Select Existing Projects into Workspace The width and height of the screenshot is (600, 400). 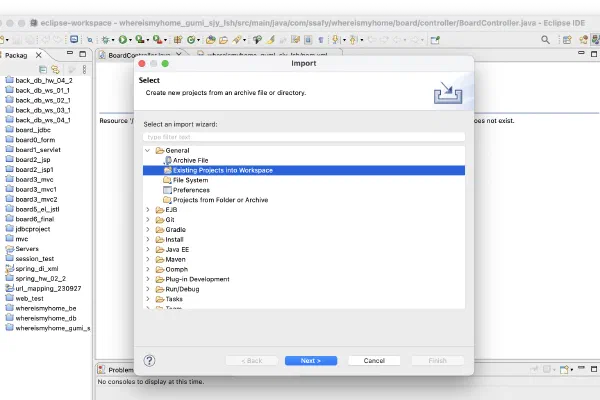[x=222, y=170]
